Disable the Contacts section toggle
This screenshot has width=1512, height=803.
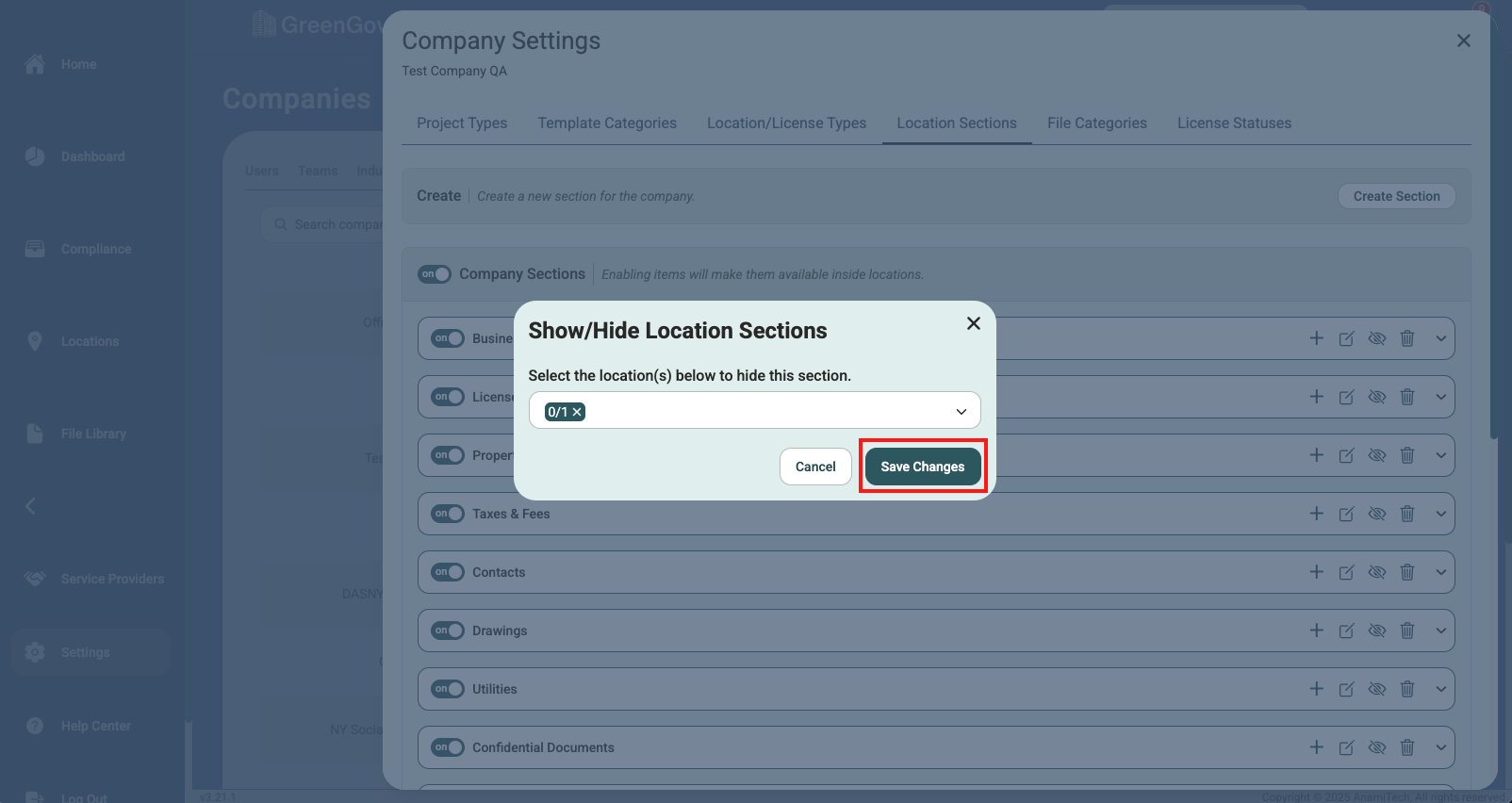(x=448, y=572)
